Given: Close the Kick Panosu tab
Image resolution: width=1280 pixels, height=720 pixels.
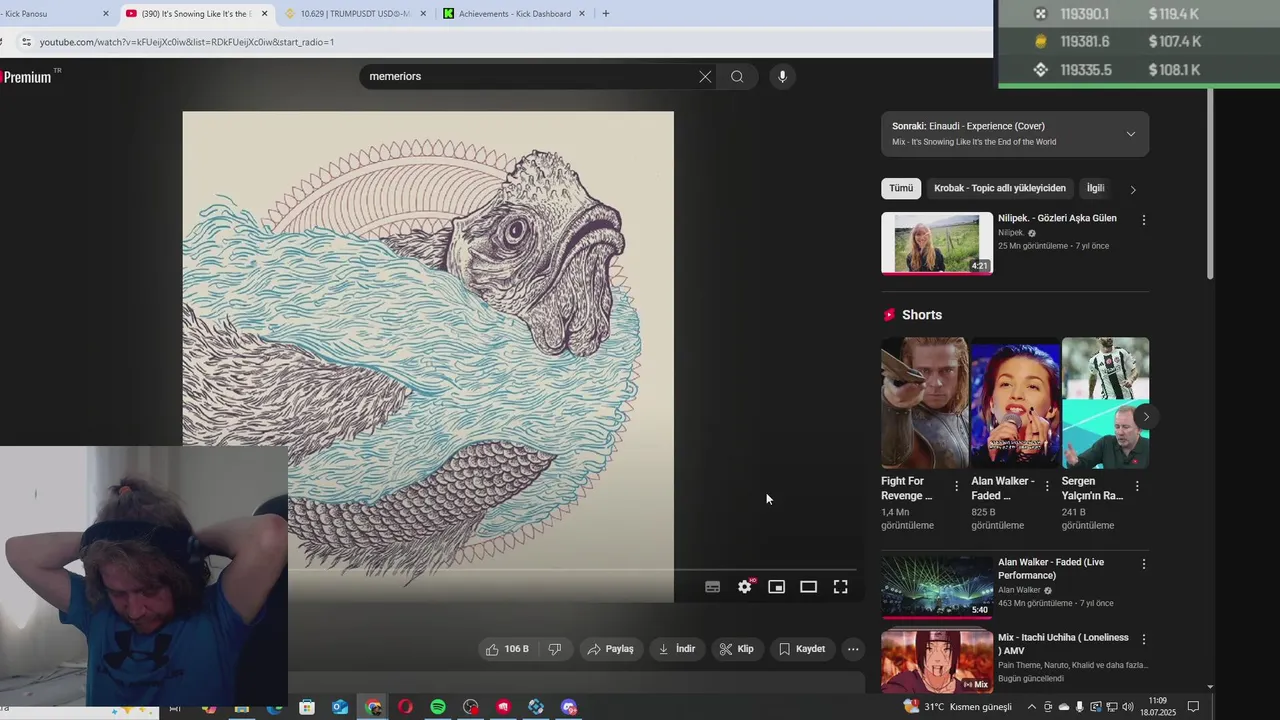Looking at the screenshot, I should point(105,14).
